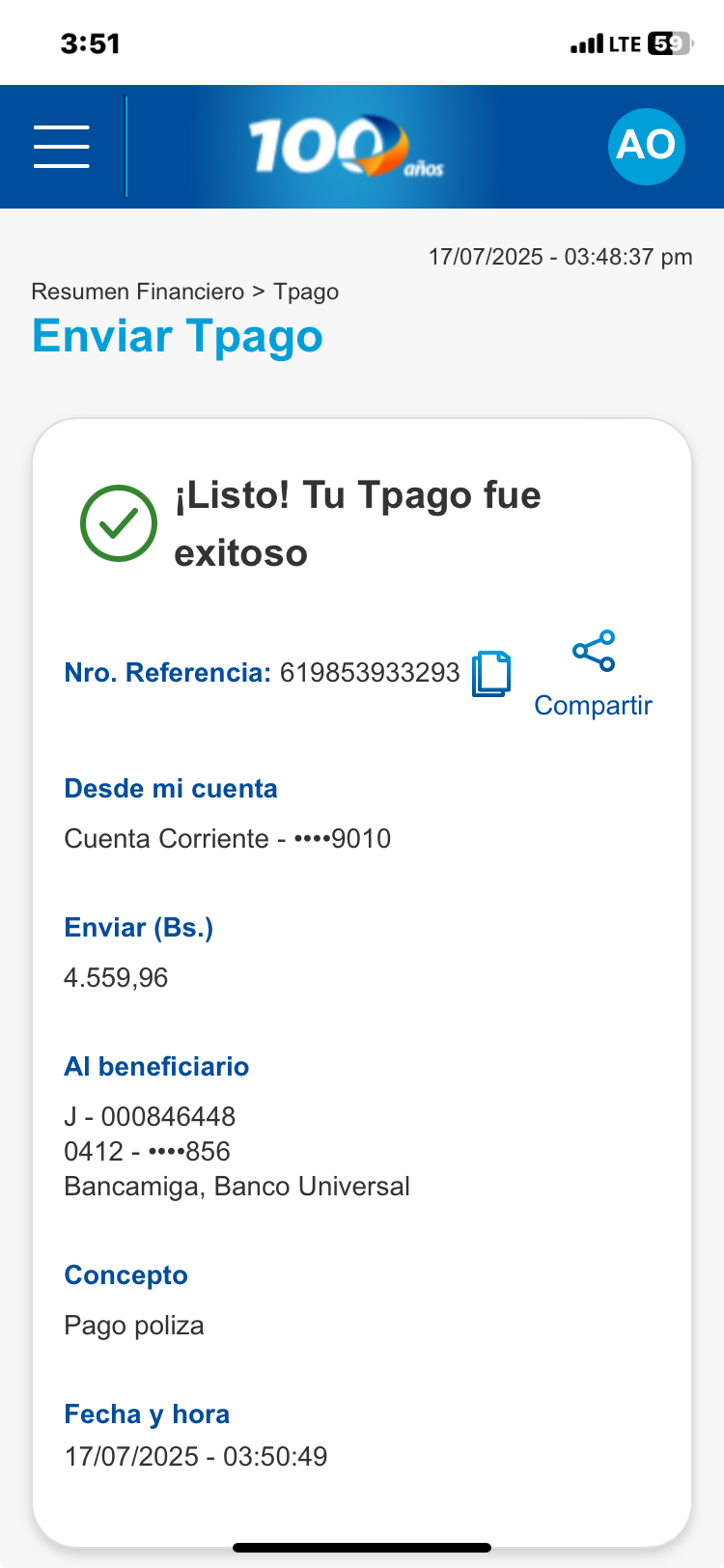The height and width of the screenshot is (1568, 724).
Task: Open the AO profile avatar
Action: pyautogui.click(x=646, y=146)
